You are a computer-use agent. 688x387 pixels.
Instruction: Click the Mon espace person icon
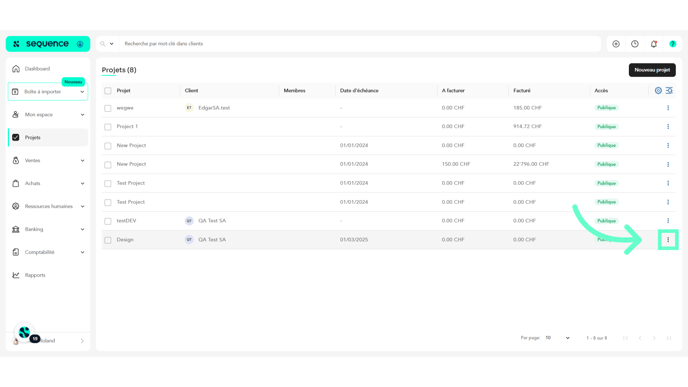tap(16, 115)
